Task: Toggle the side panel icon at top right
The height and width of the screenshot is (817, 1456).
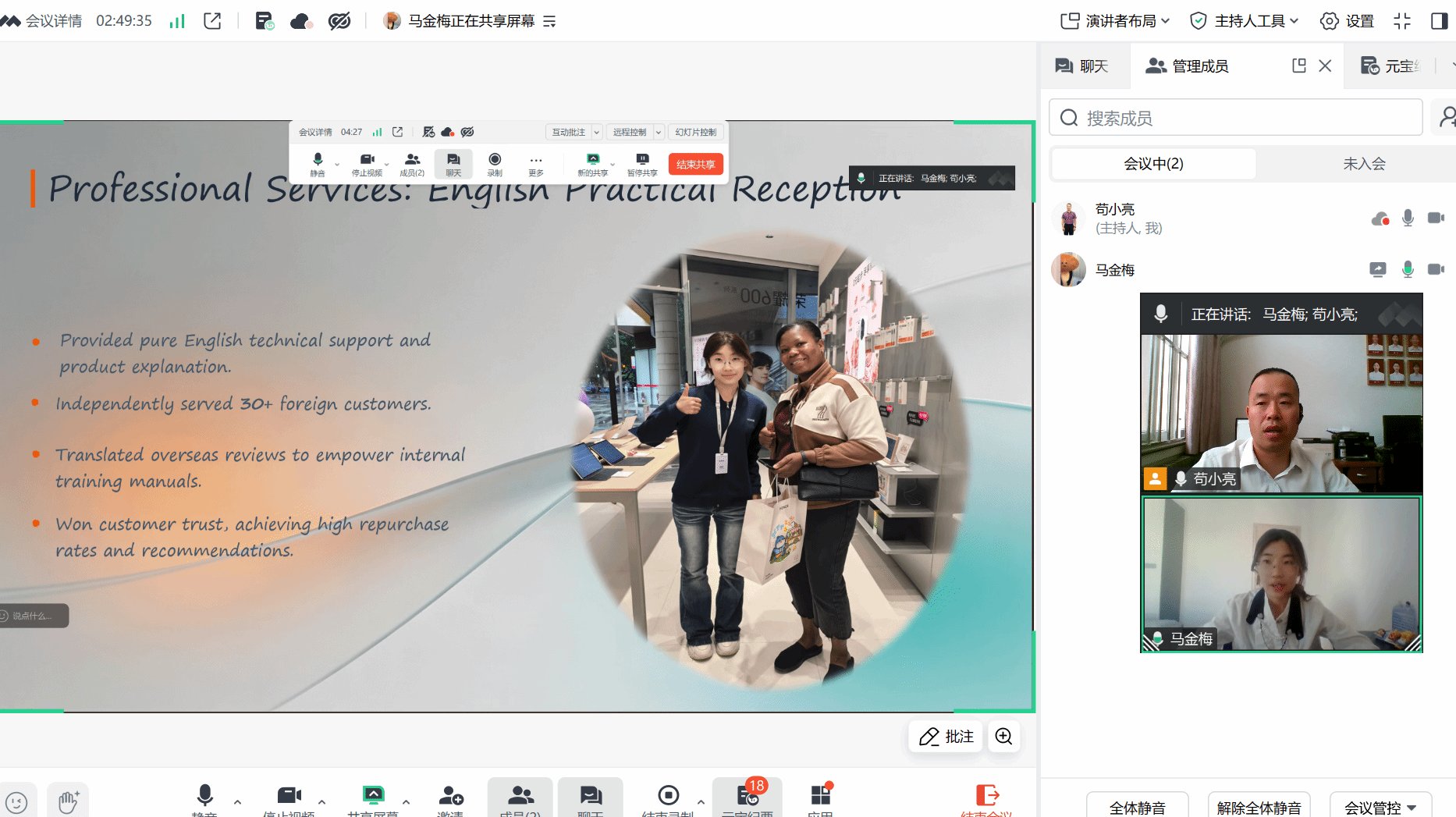Action: (1440, 21)
